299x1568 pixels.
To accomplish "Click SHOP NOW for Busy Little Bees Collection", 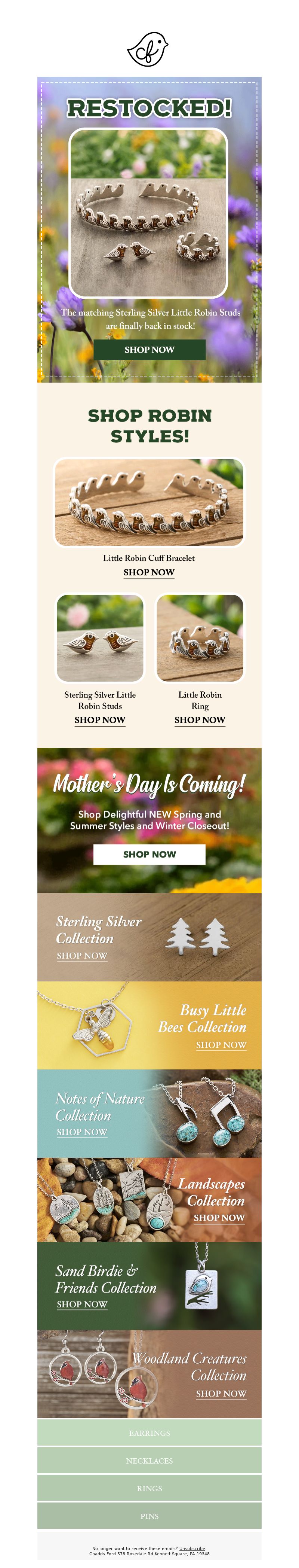I will (221, 1044).
